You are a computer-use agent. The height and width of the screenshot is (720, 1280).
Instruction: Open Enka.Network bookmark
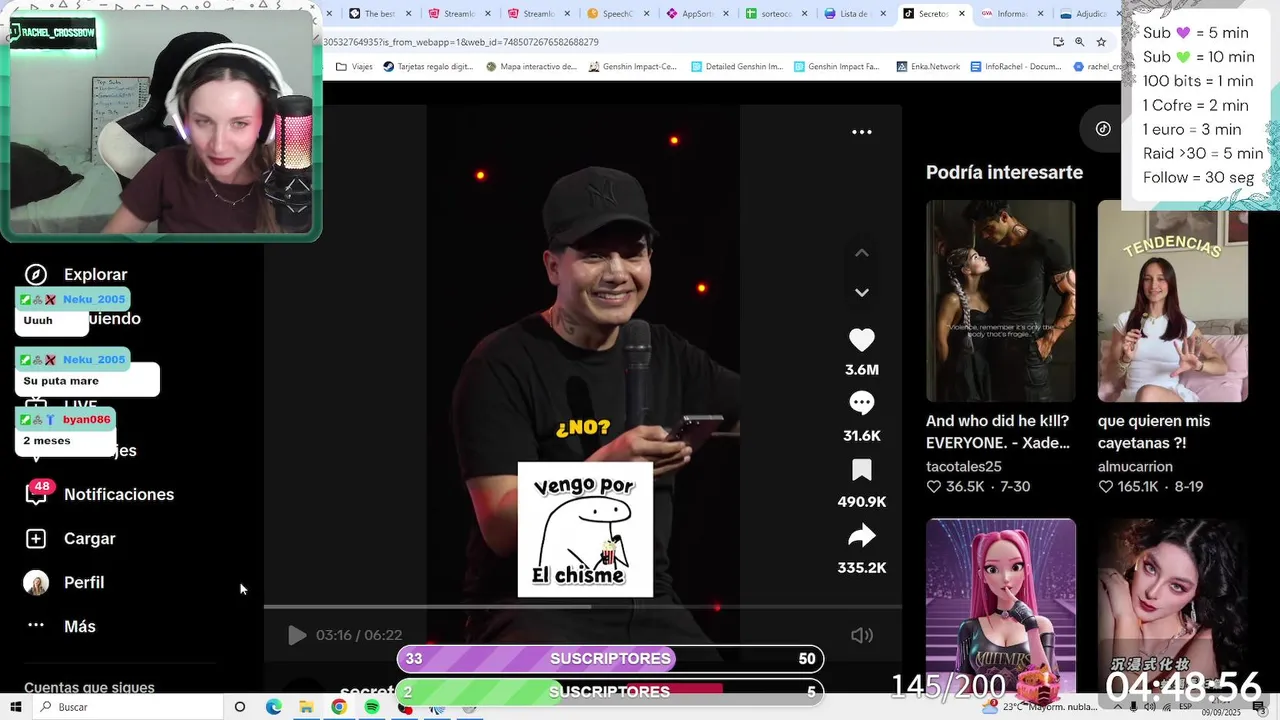(928, 67)
